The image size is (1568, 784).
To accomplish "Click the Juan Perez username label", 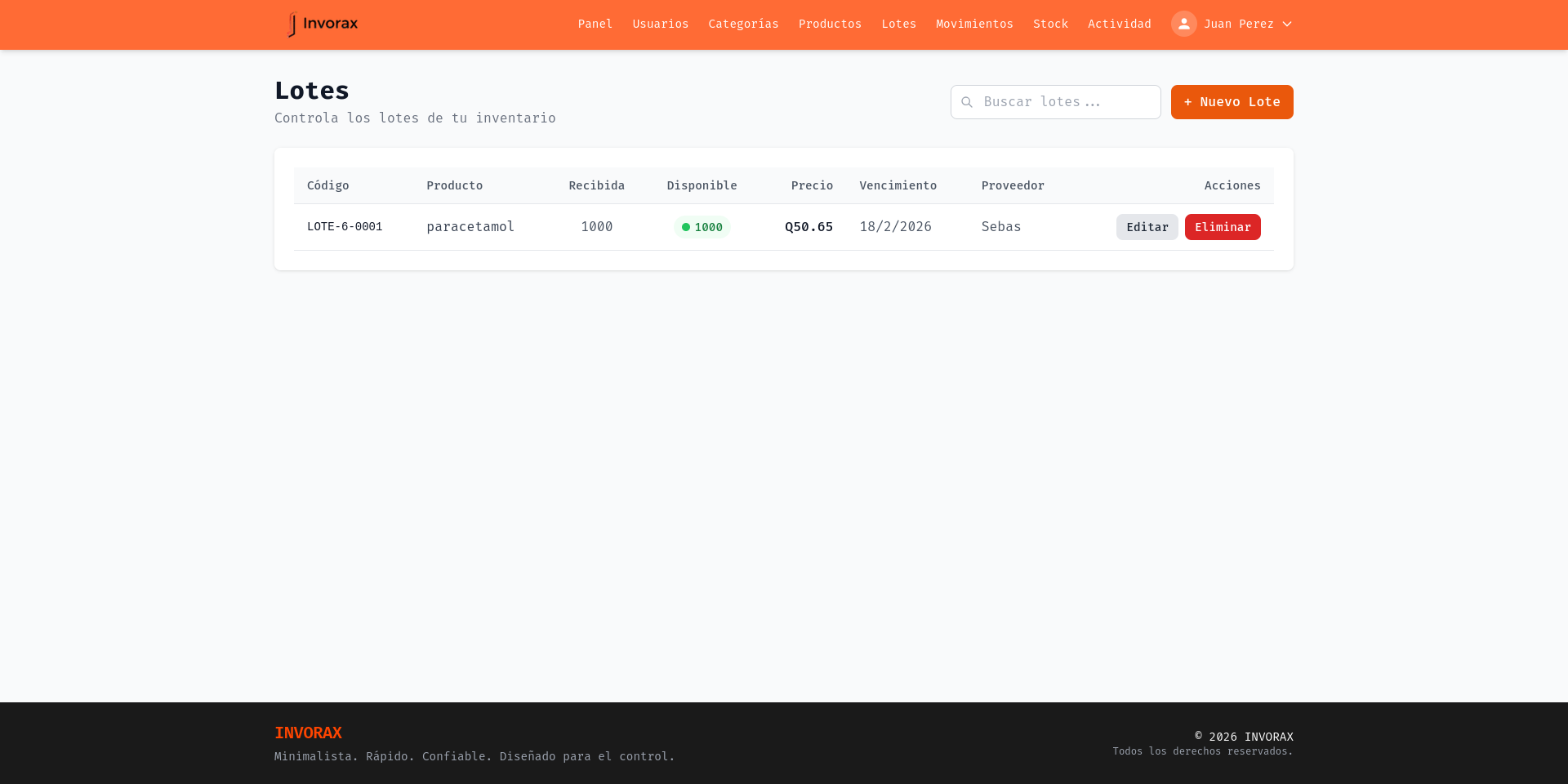I will click(1238, 24).
